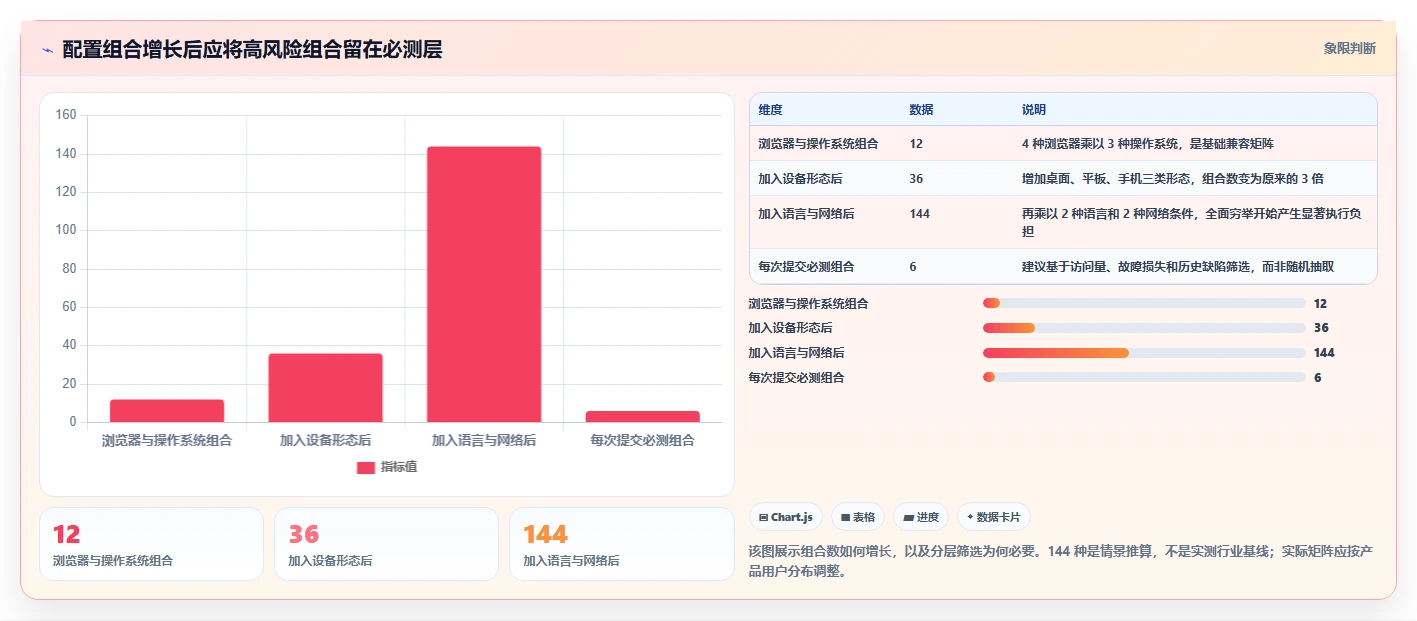
Task: Open the stat card showing 144
Action: pyautogui.click(x=621, y=544)
